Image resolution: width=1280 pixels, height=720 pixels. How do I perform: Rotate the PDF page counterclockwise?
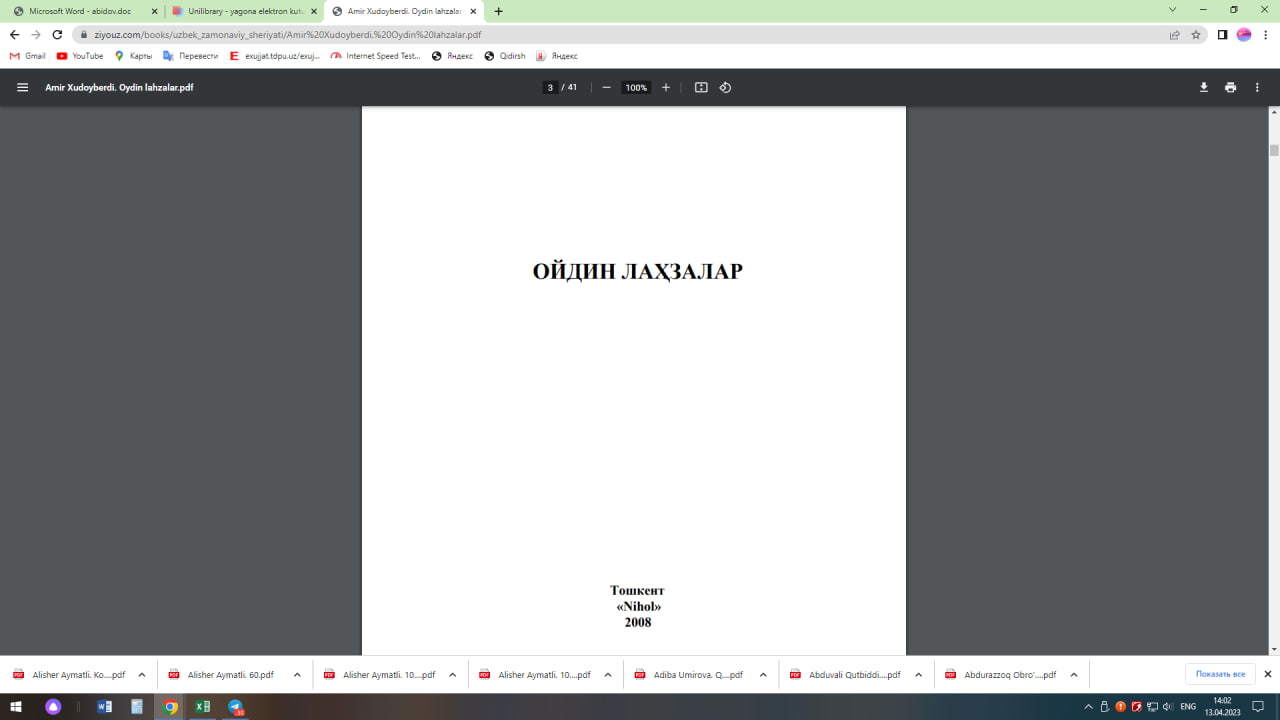coord(725,87)
